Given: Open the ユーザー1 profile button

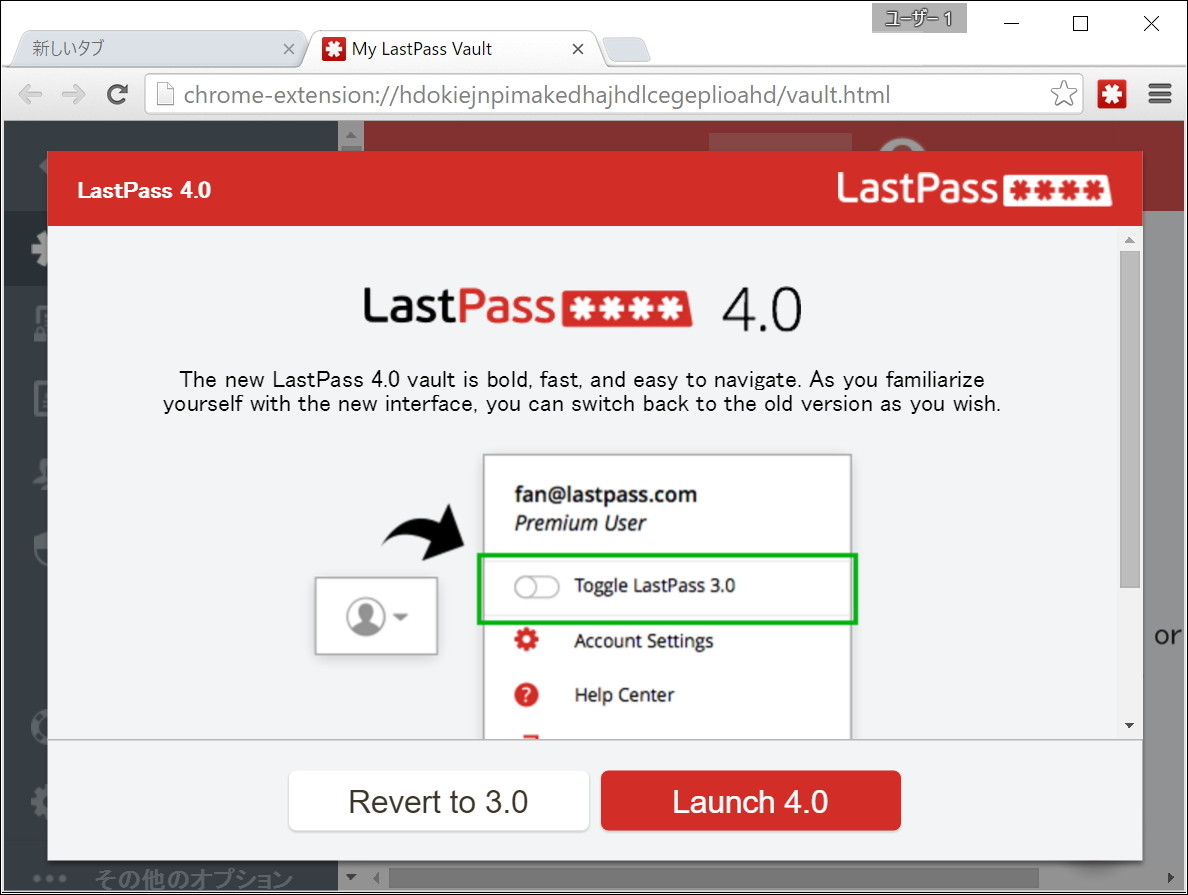Looking at the screenshot, I should (918, 18).
